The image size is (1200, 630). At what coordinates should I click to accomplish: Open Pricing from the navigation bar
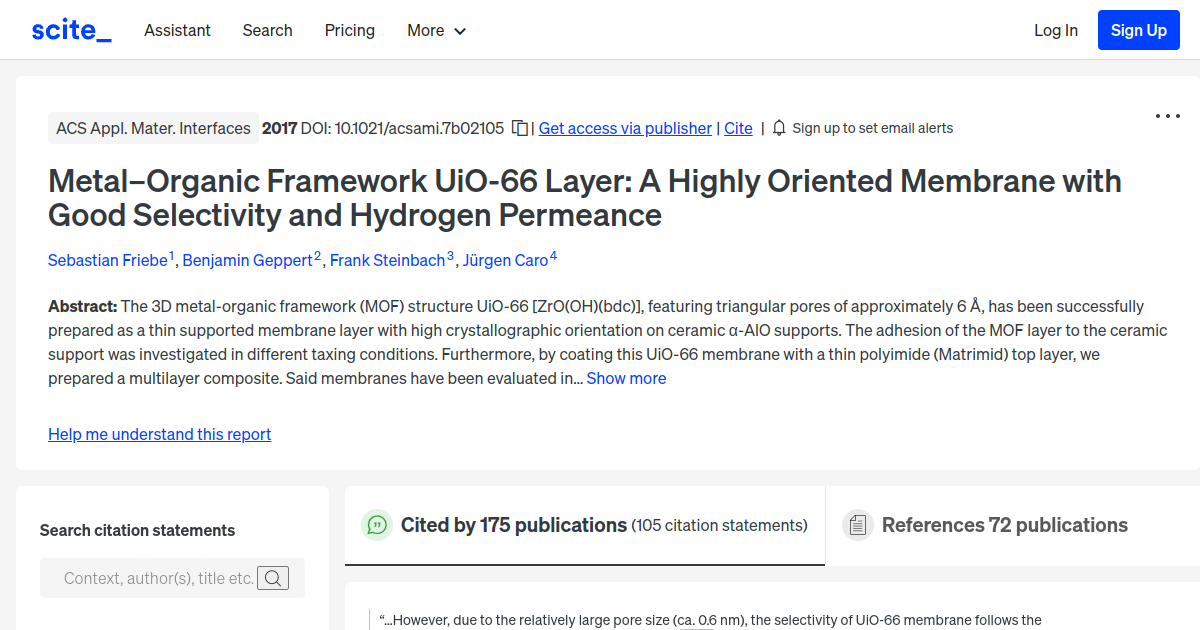[x=349, y=31]
